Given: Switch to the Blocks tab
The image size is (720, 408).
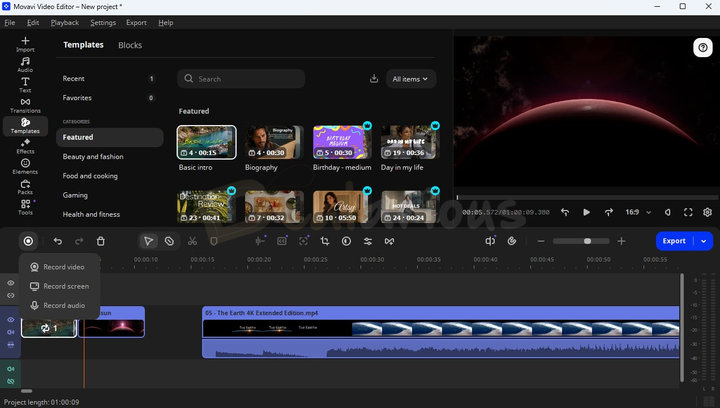Looking at the screenshot, I should click(x=130, y=45).
